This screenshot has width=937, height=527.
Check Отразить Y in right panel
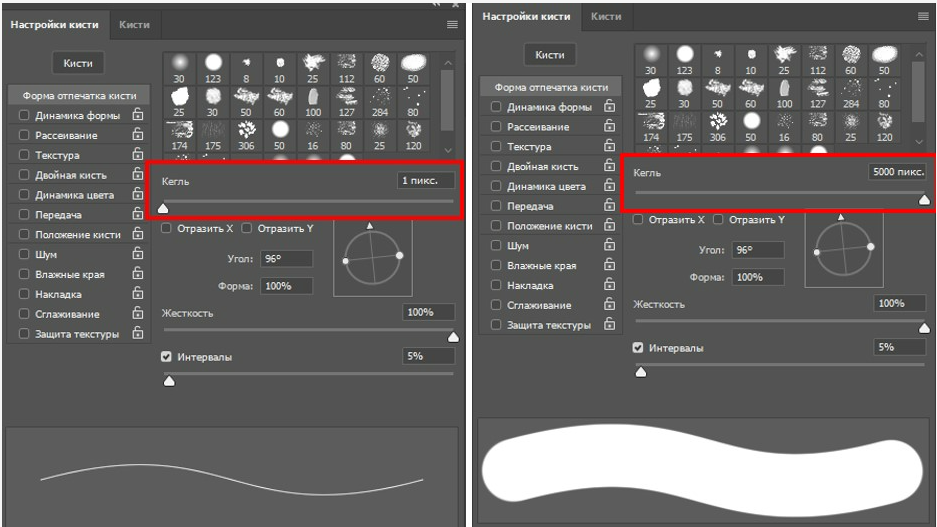tap(718, 219)
